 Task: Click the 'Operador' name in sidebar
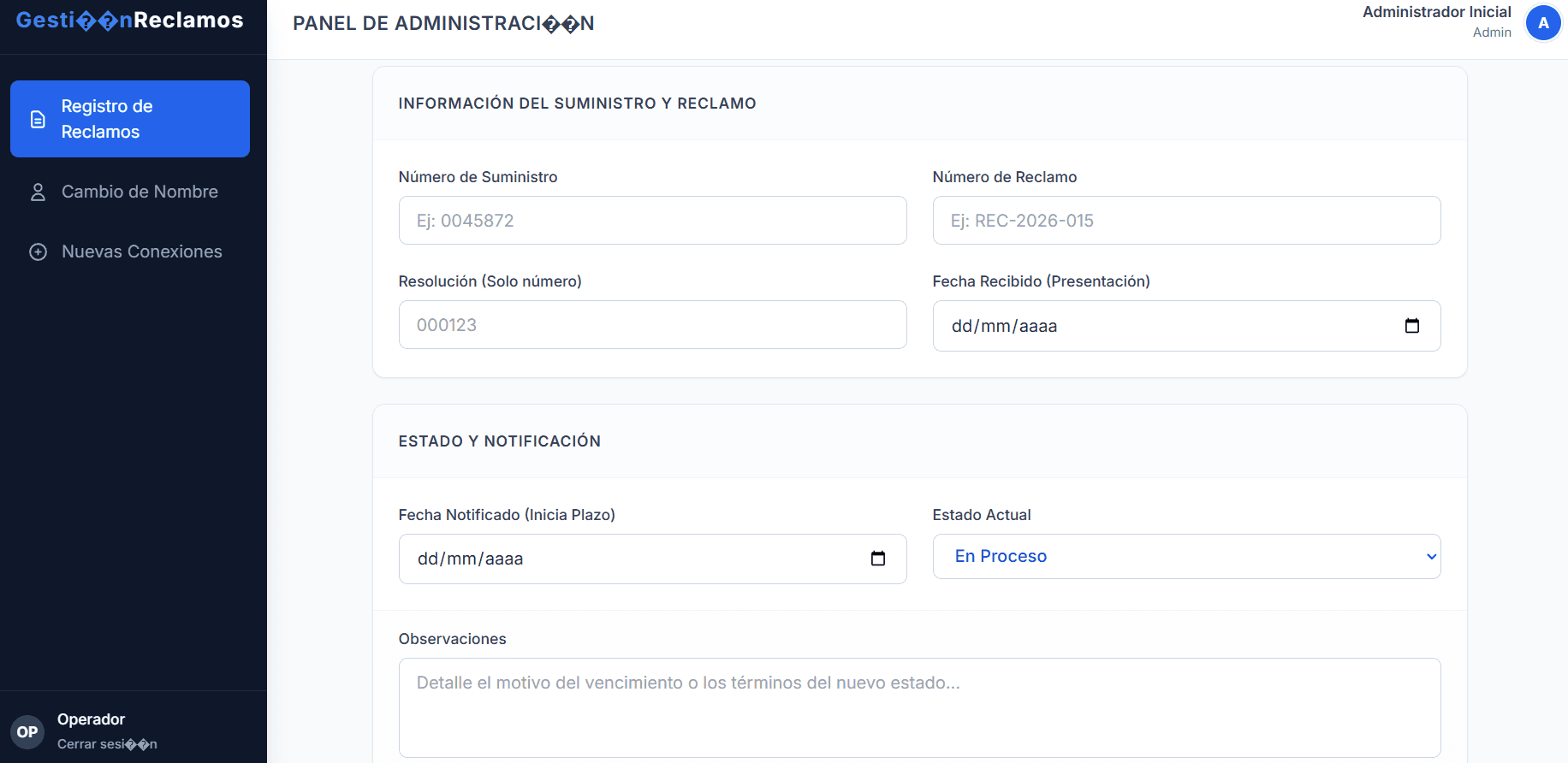click(x=91, y=719)
